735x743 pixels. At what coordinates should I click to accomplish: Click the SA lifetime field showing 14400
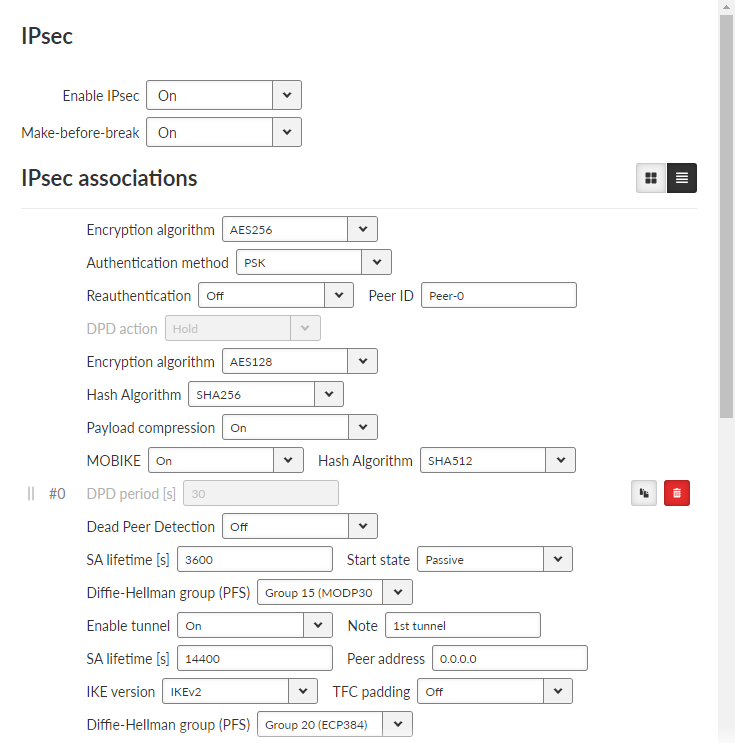pos(255,658)
